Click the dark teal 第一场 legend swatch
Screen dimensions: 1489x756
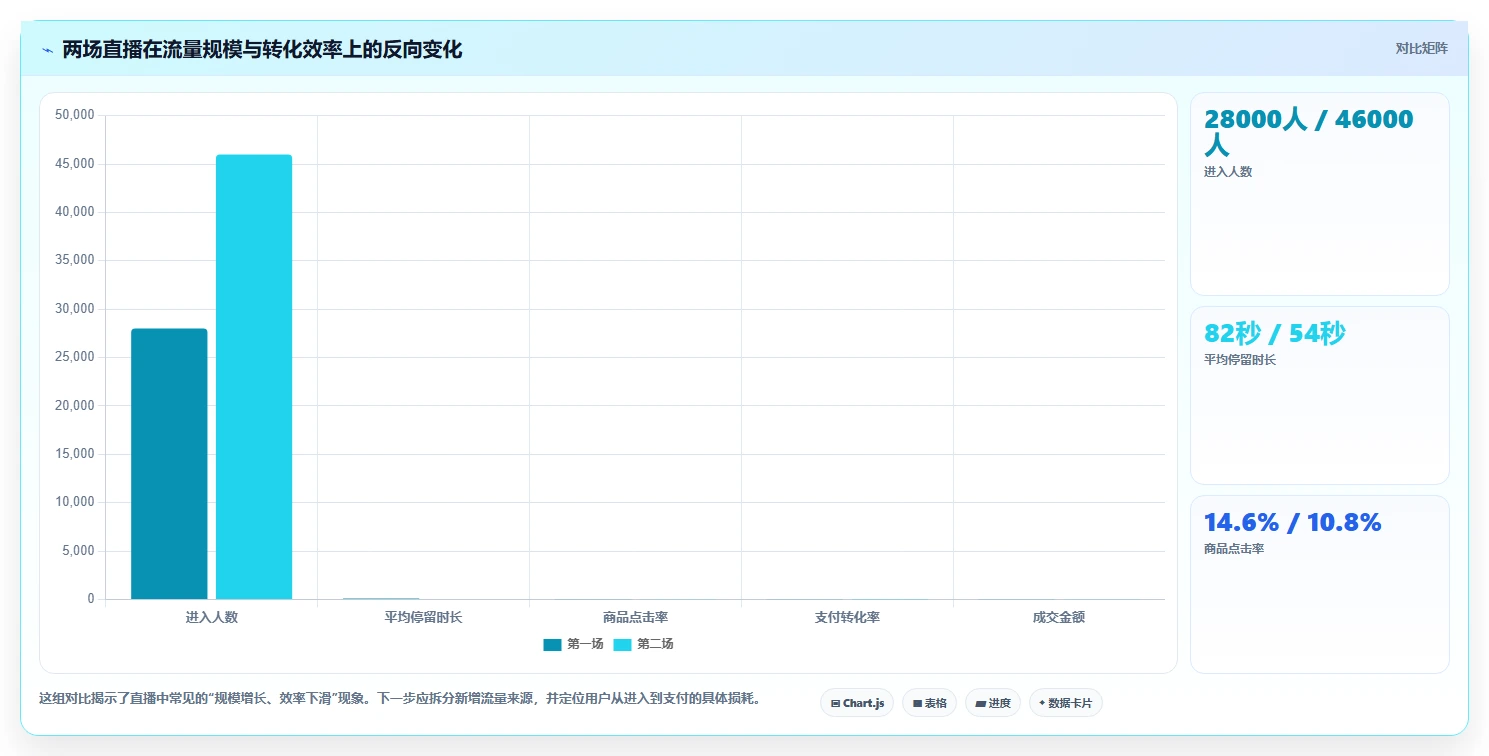pyautogui.click(x=553, y=644)
